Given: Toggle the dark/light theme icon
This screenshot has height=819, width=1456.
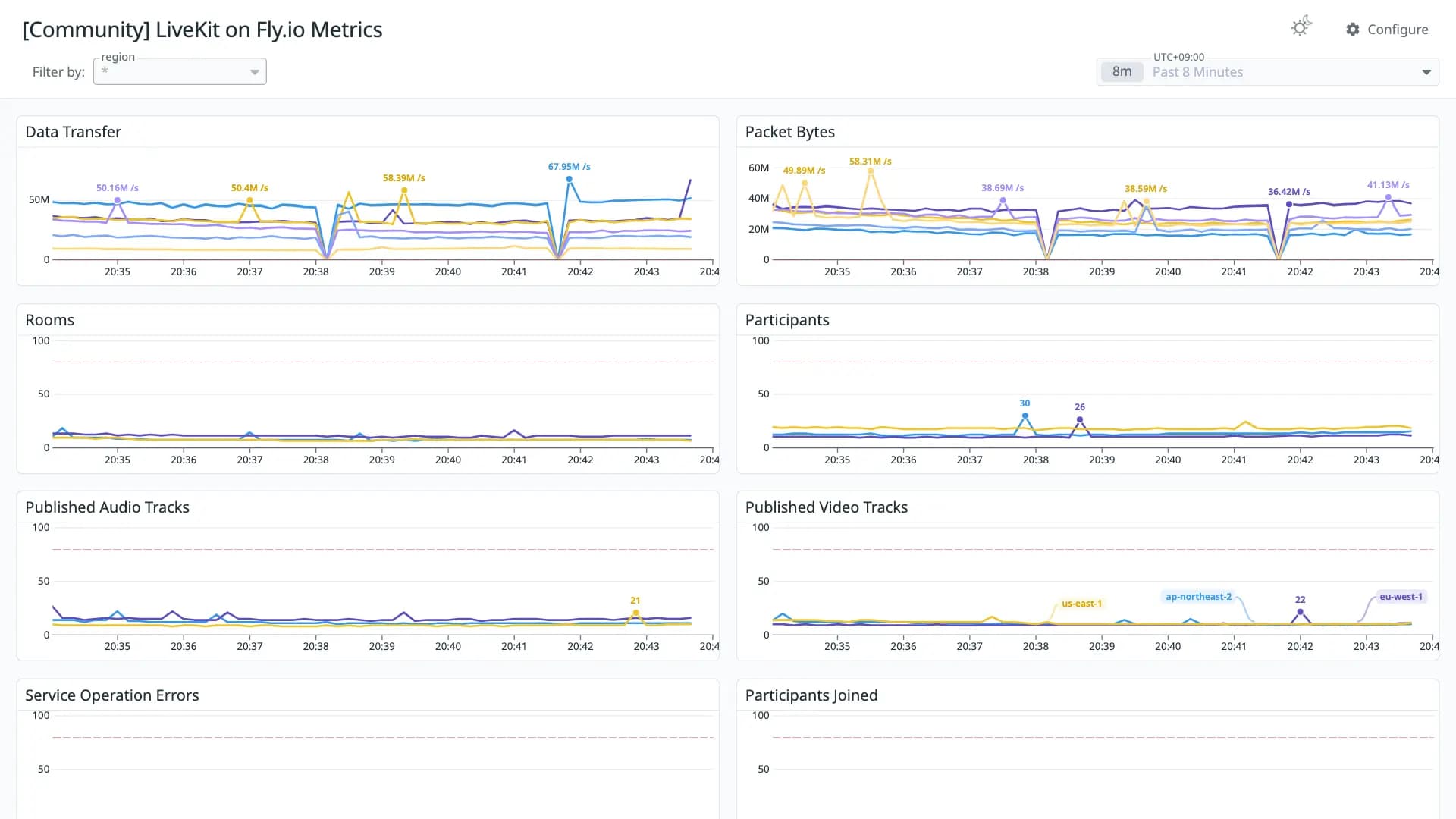Looking at the screenshot, I should [1301, 27].
